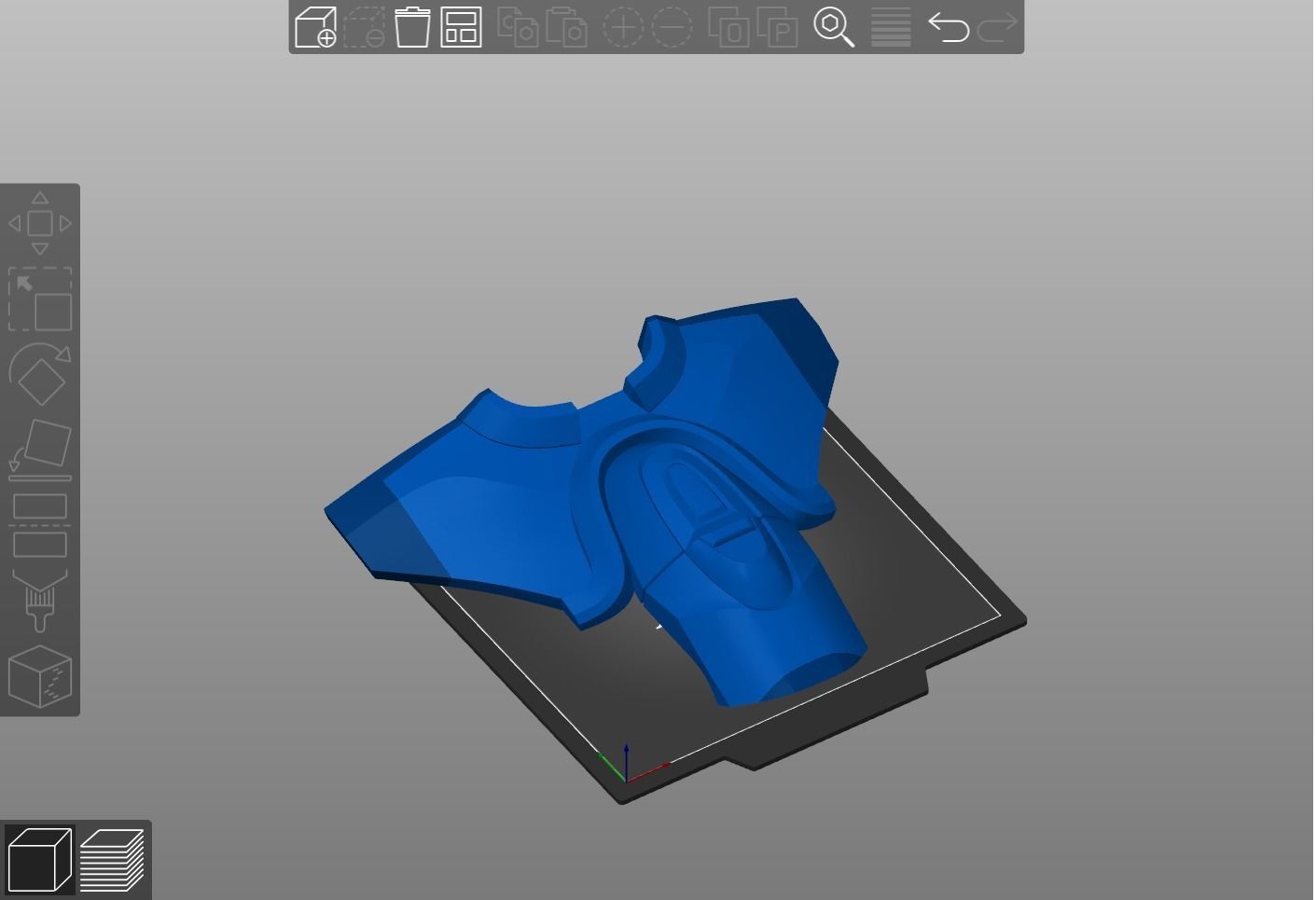Click the Redo arrow

pos(996,27)
